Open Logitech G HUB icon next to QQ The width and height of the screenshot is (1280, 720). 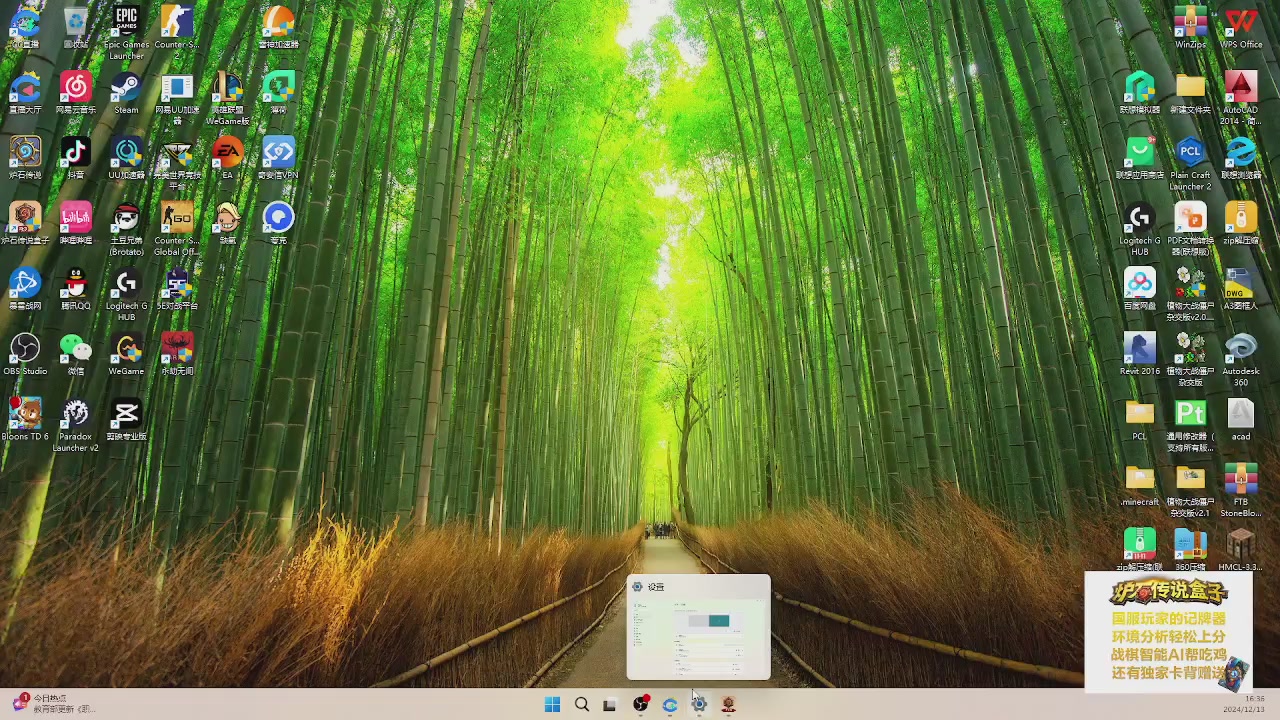pyautogui.click(x=126, y=294)
